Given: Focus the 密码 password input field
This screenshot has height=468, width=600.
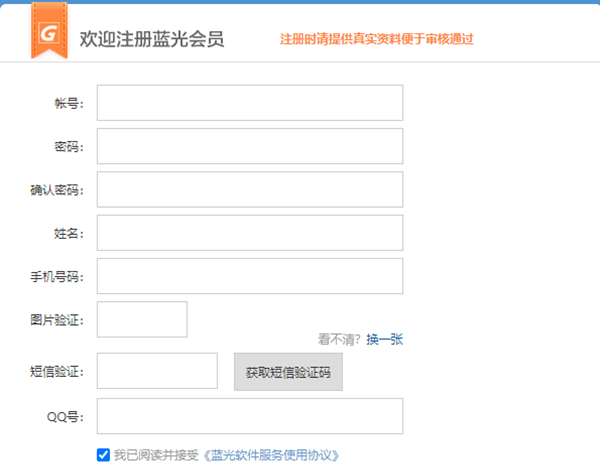Looking at the screenshot, I should point(250,146).
